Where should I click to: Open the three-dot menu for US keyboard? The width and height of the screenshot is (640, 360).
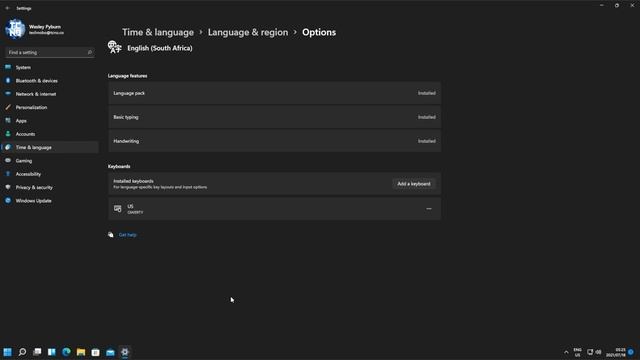click(429, 209)
